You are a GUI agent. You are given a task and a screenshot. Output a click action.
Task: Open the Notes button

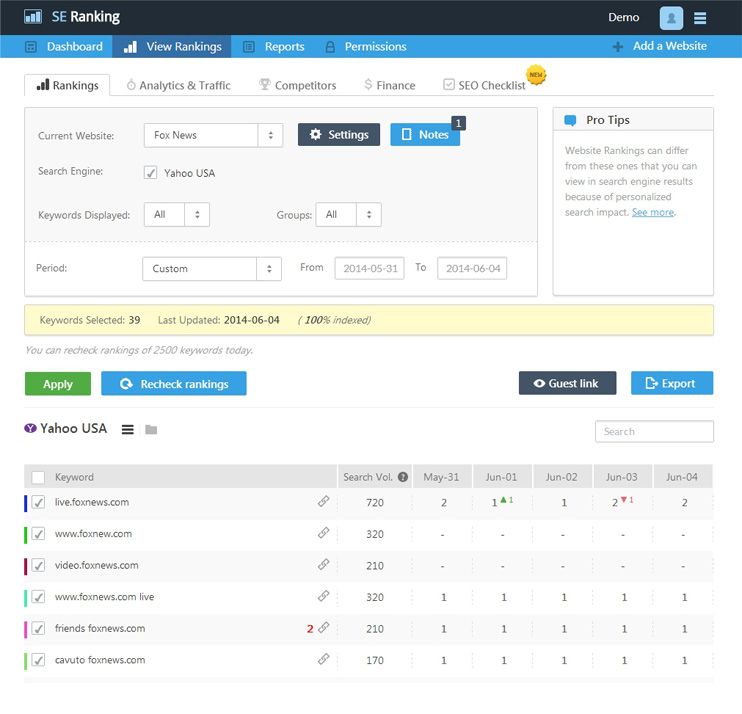click(x=425, y=134)
